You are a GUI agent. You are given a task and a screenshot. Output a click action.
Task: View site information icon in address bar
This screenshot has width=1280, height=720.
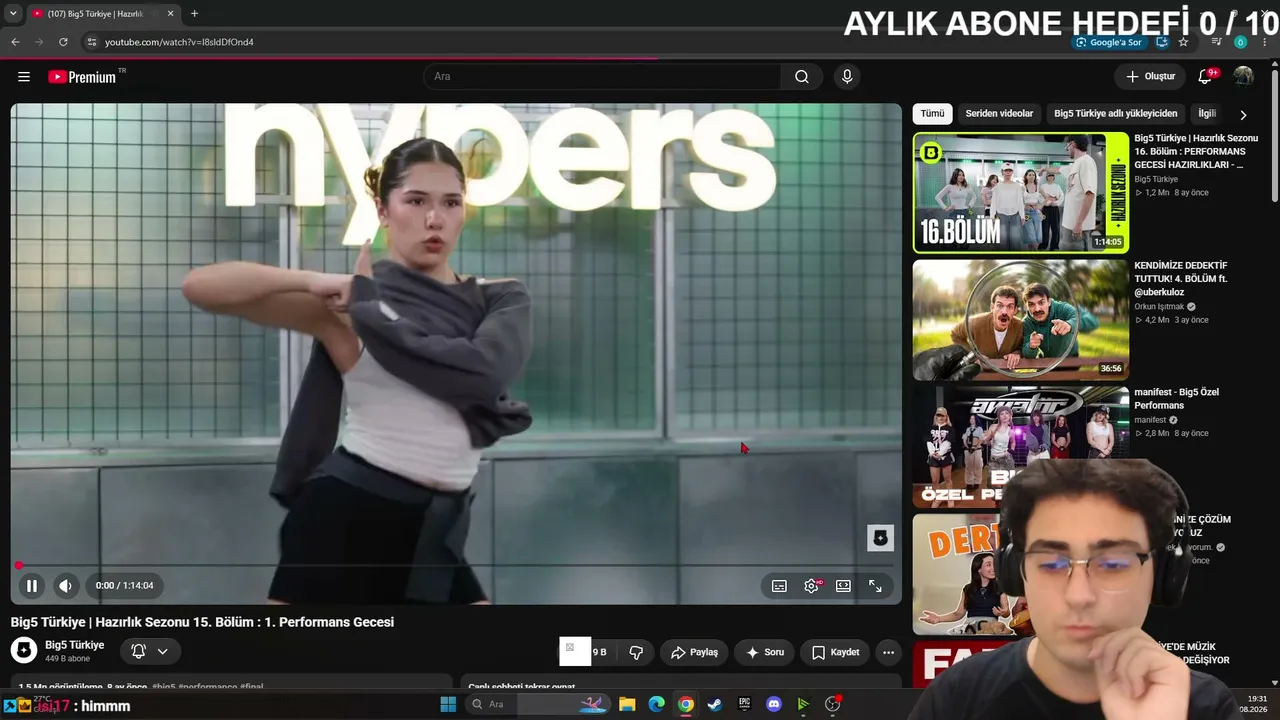pos(91,42)
